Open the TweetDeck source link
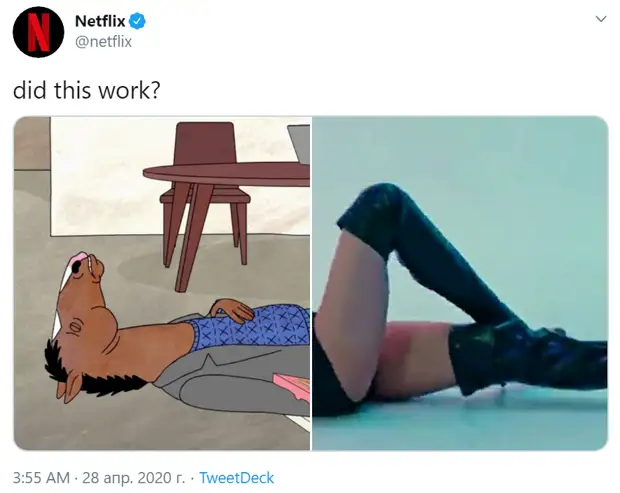Viewport: 620px width, 493px height. (x=236, y=478)
